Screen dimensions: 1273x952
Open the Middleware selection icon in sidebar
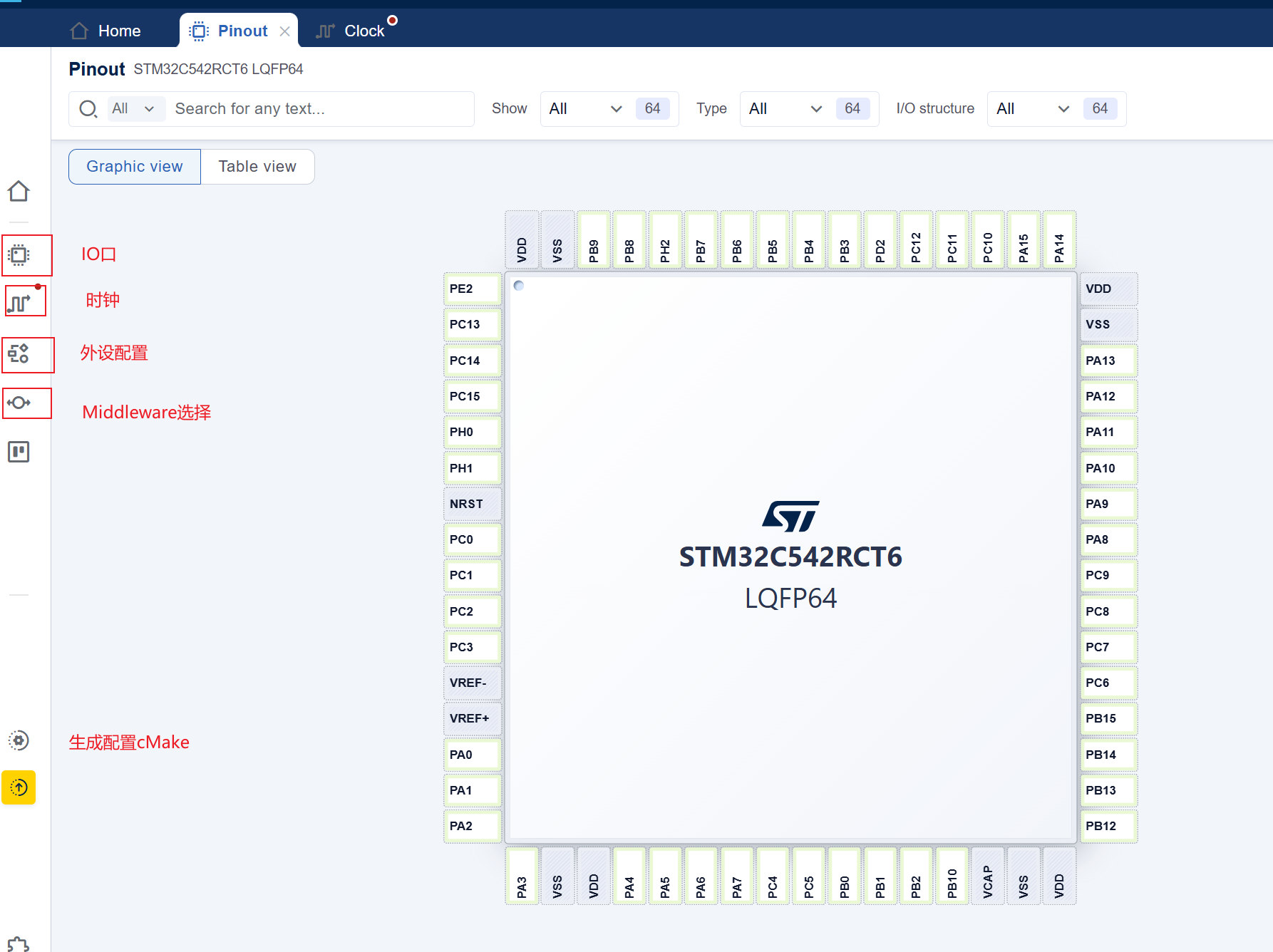point(19,403)
